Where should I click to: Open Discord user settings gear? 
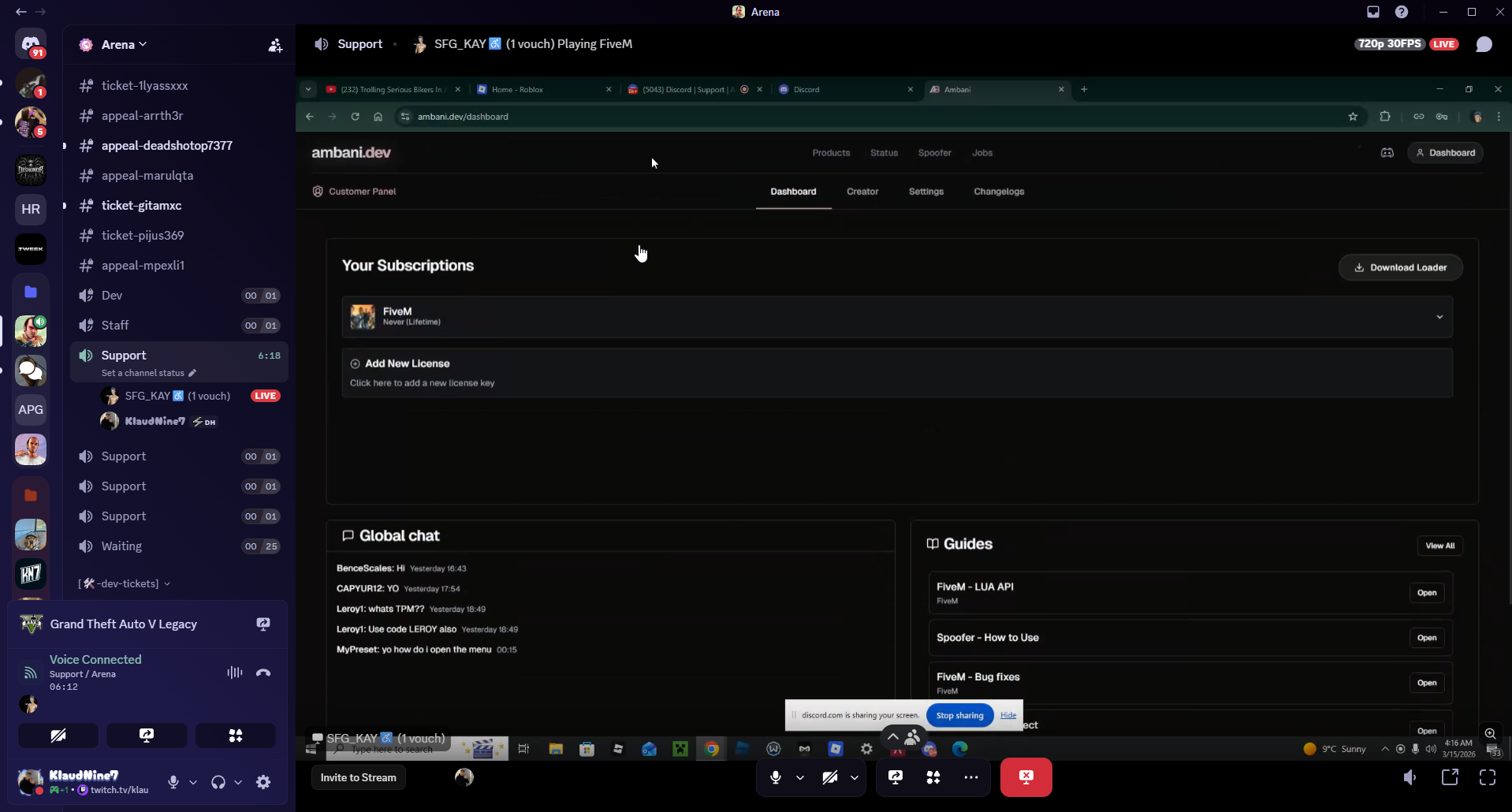pos(263,782)
